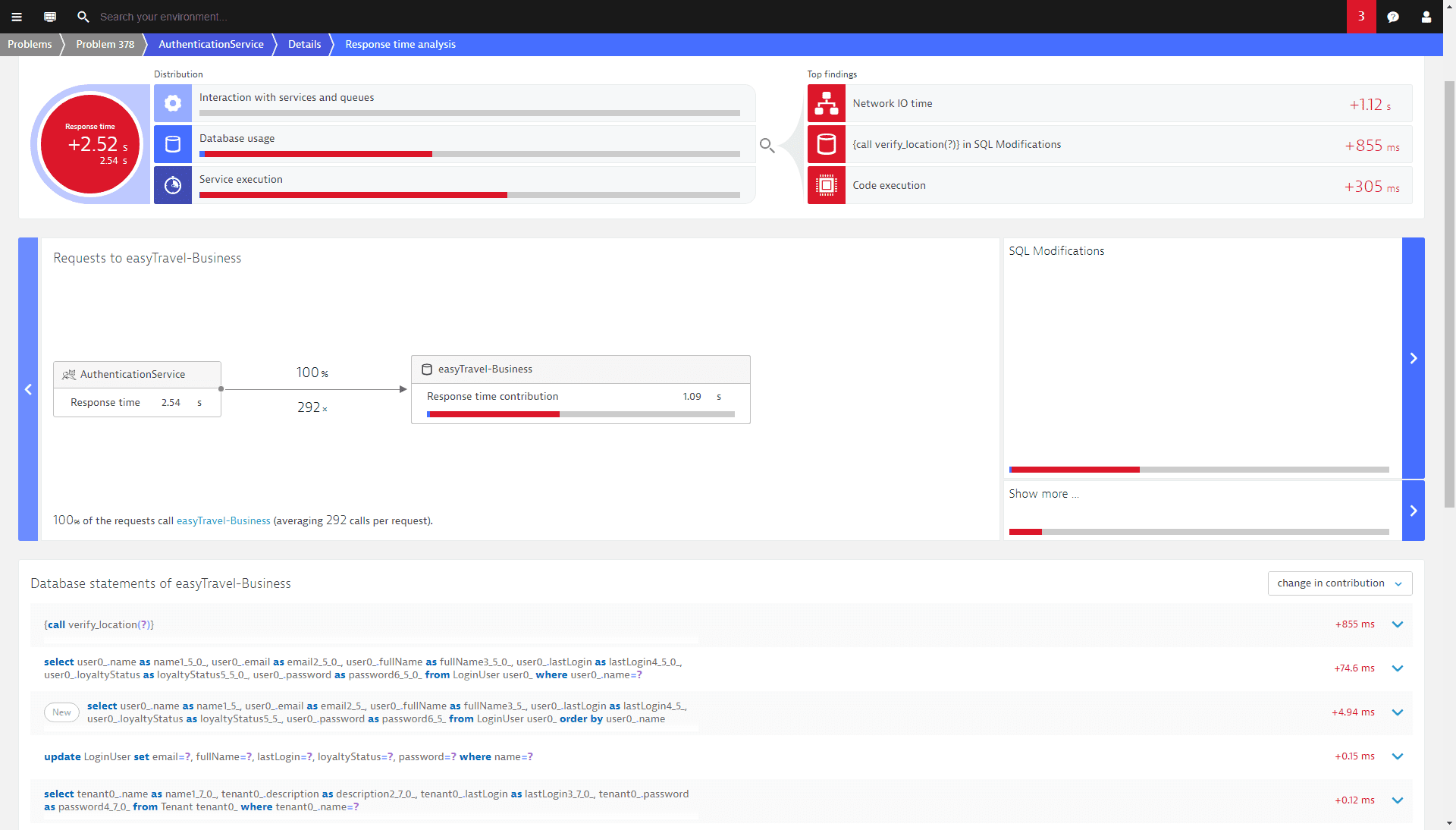Open the dashboards icon in top bar
Screen dimensions: 1456x830
[x=50, y=17]
